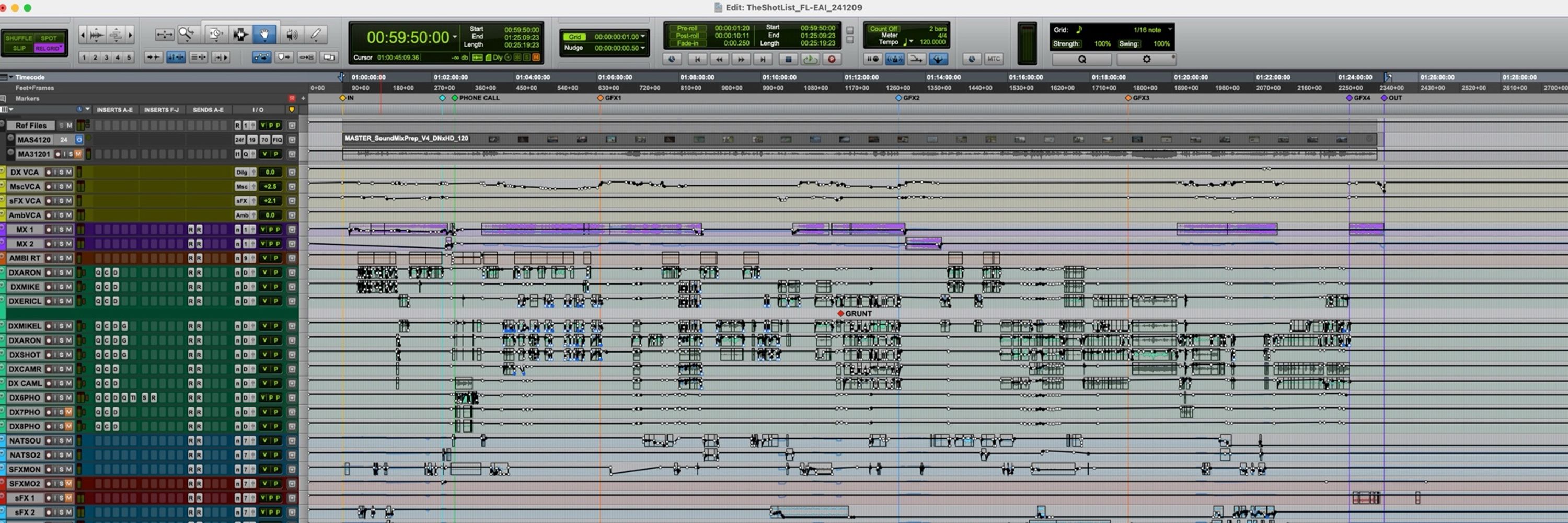The width and height of the screenshot is (1568, 523).
Task: Toggle Pre-roll on transport display
Action: pyautogui.click(x=687, y=28)
